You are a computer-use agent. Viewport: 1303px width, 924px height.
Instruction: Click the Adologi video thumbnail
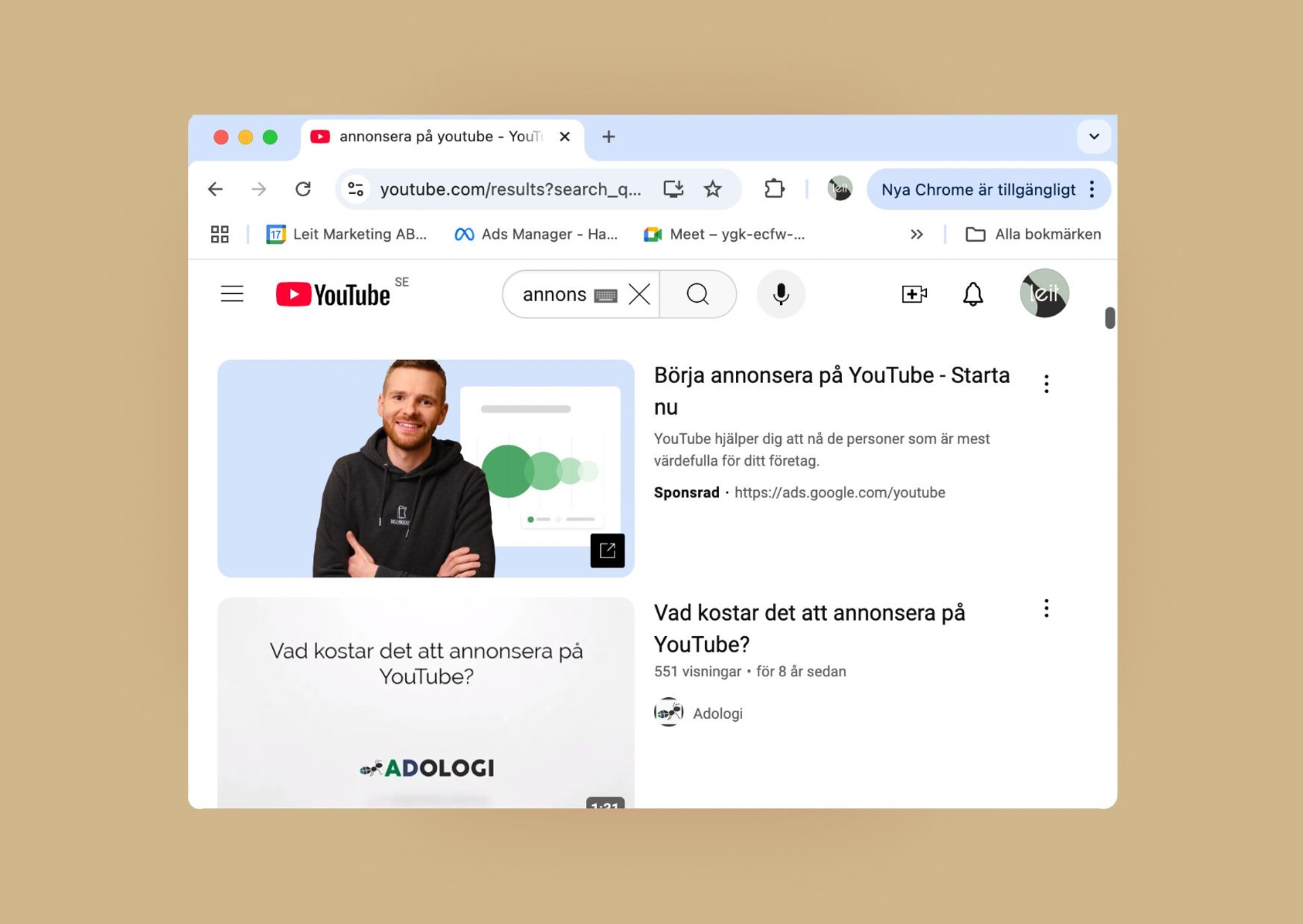(426, 702)
